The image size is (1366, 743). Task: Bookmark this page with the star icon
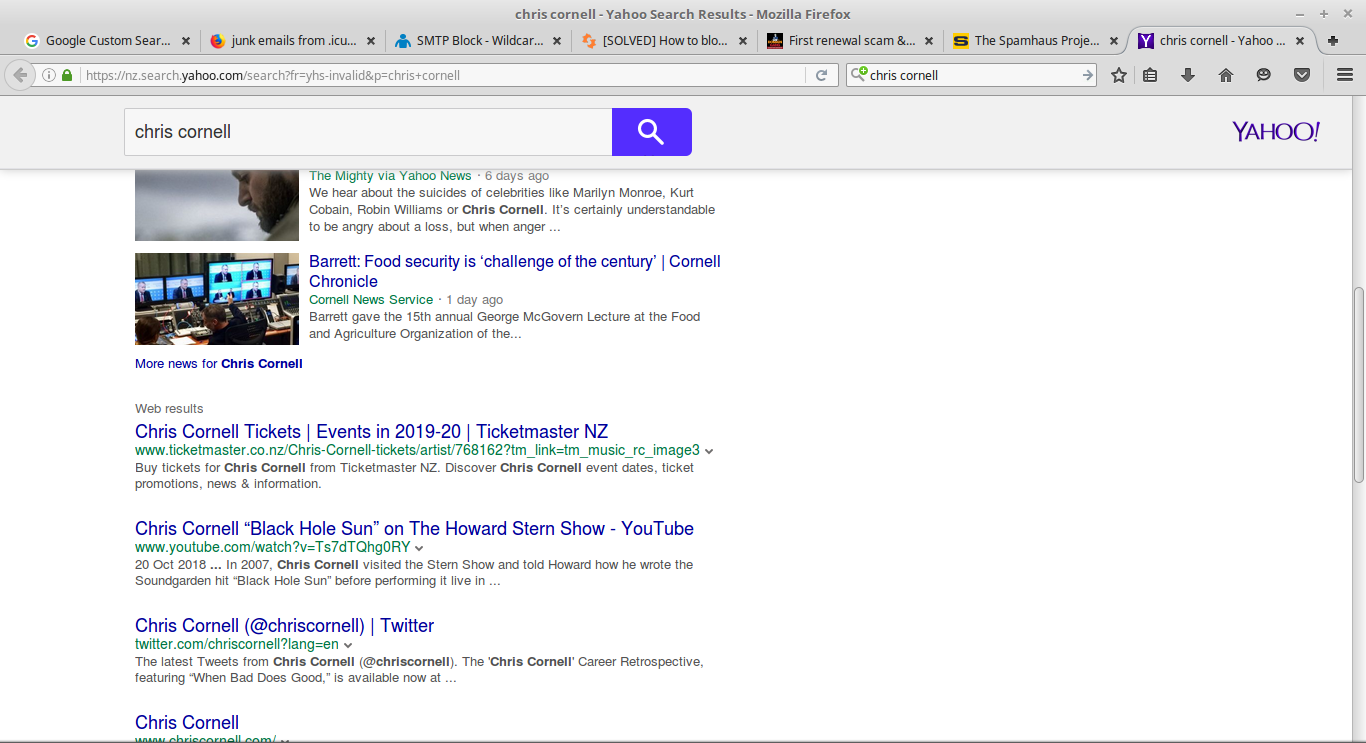tap(1119, 75)
